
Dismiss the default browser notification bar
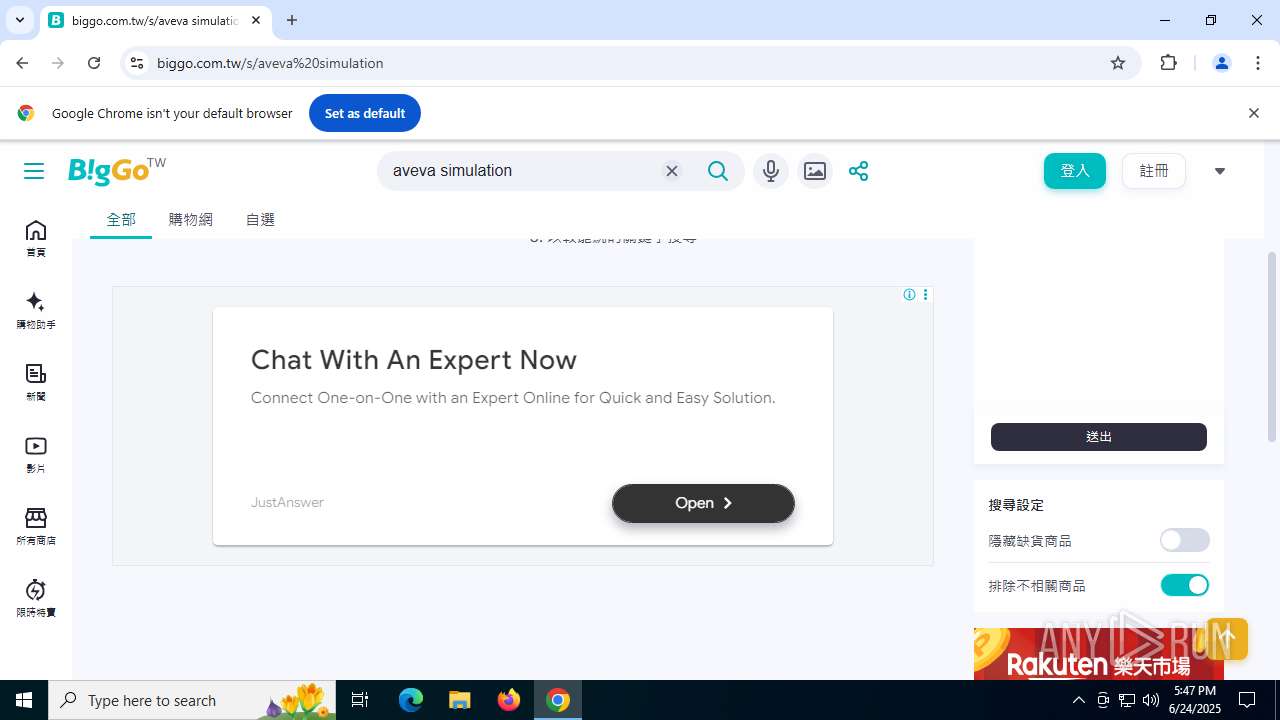[1253, 113]
